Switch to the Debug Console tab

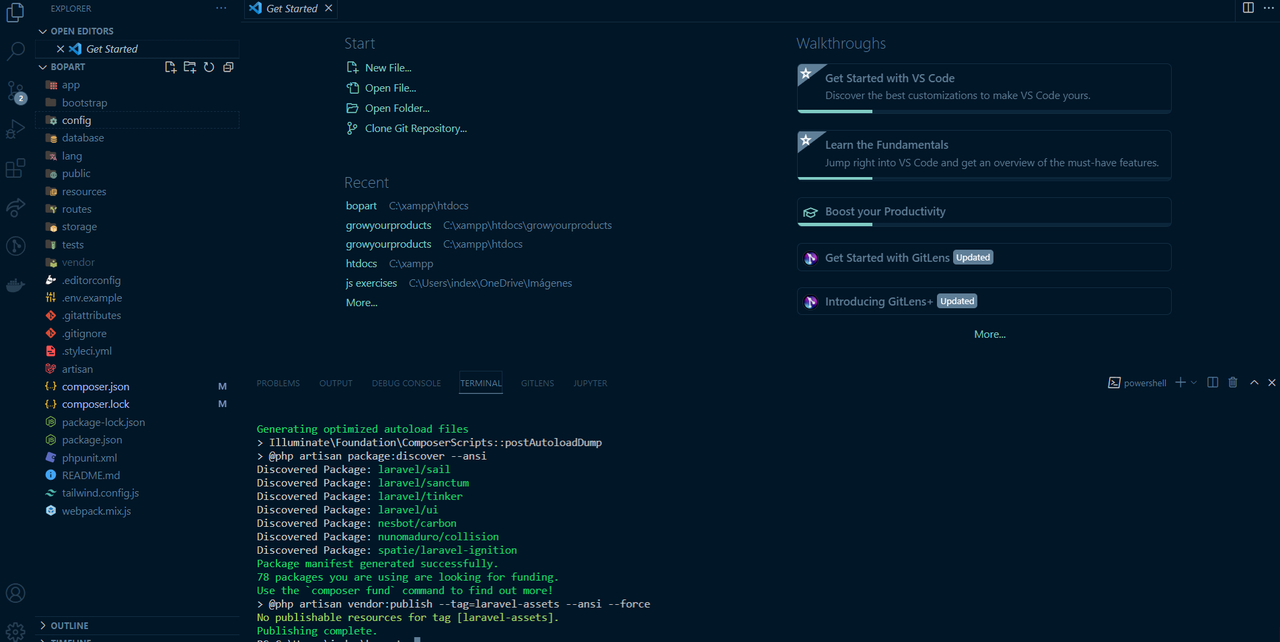coord(406,383)
